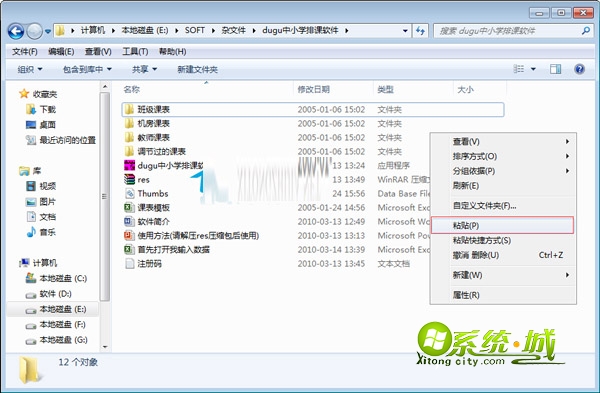Open the view options dropdown arrow

click(x=533, y=69)
